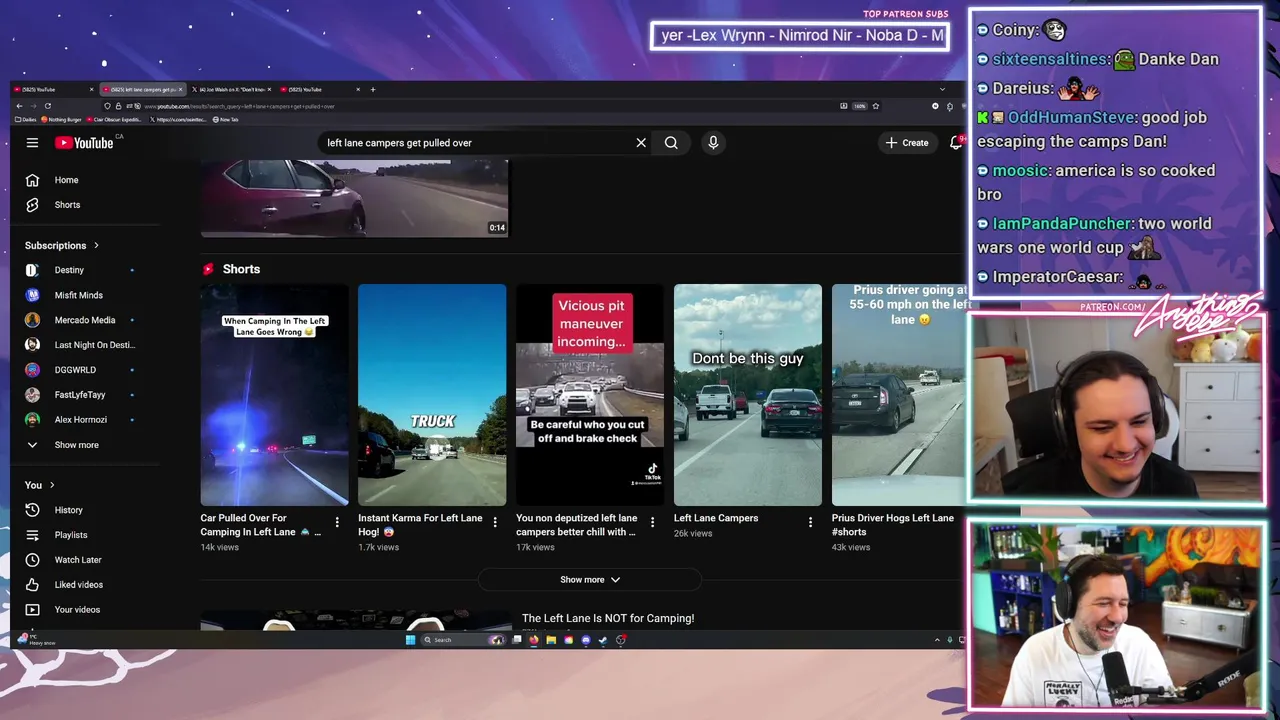This screenshot has width=1280, height=720.
Task: Open the Misfit Minds subscription
Action: 78,295
